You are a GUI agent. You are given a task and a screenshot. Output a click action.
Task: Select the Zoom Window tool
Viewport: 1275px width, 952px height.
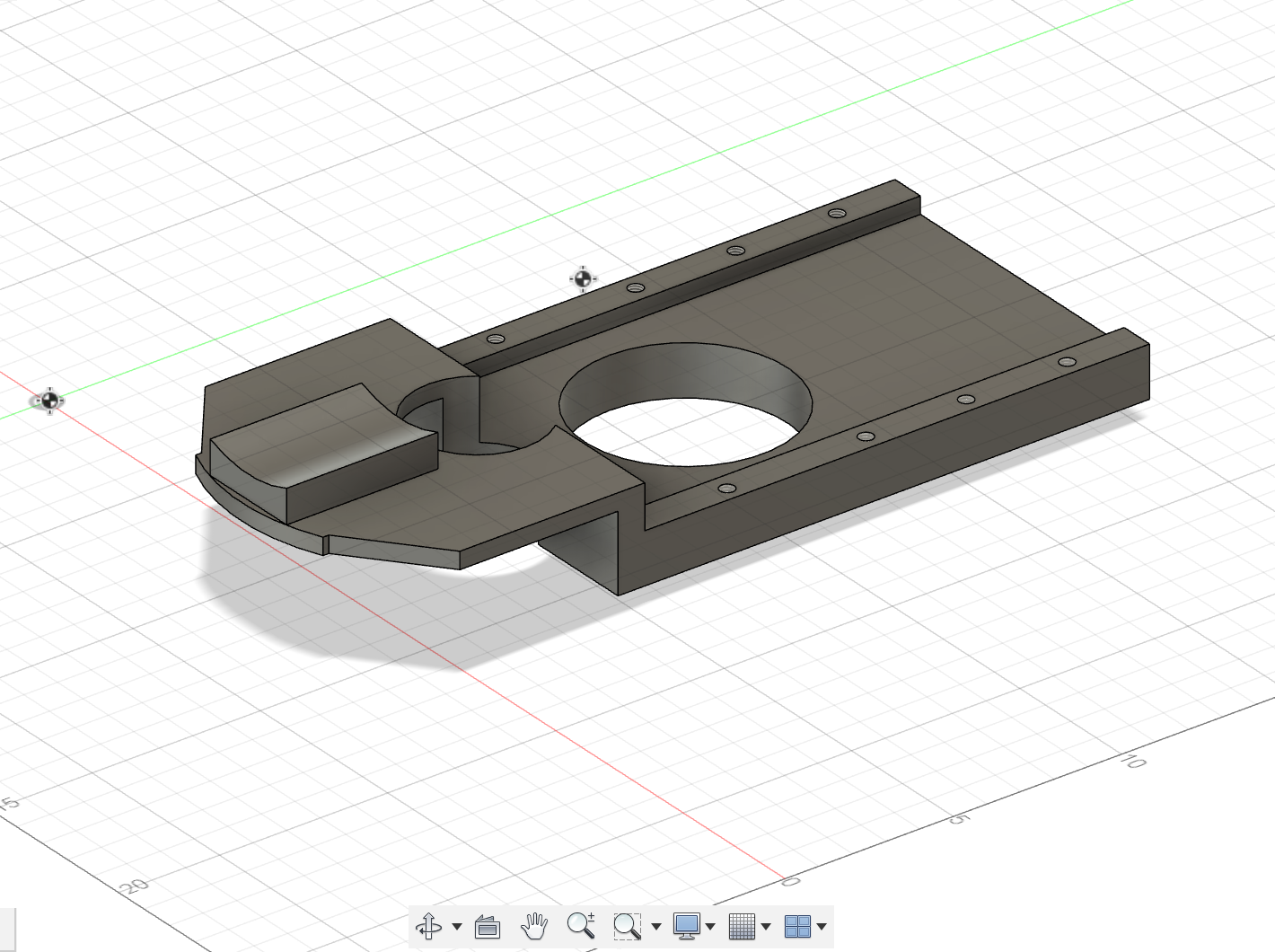(627, 926)
